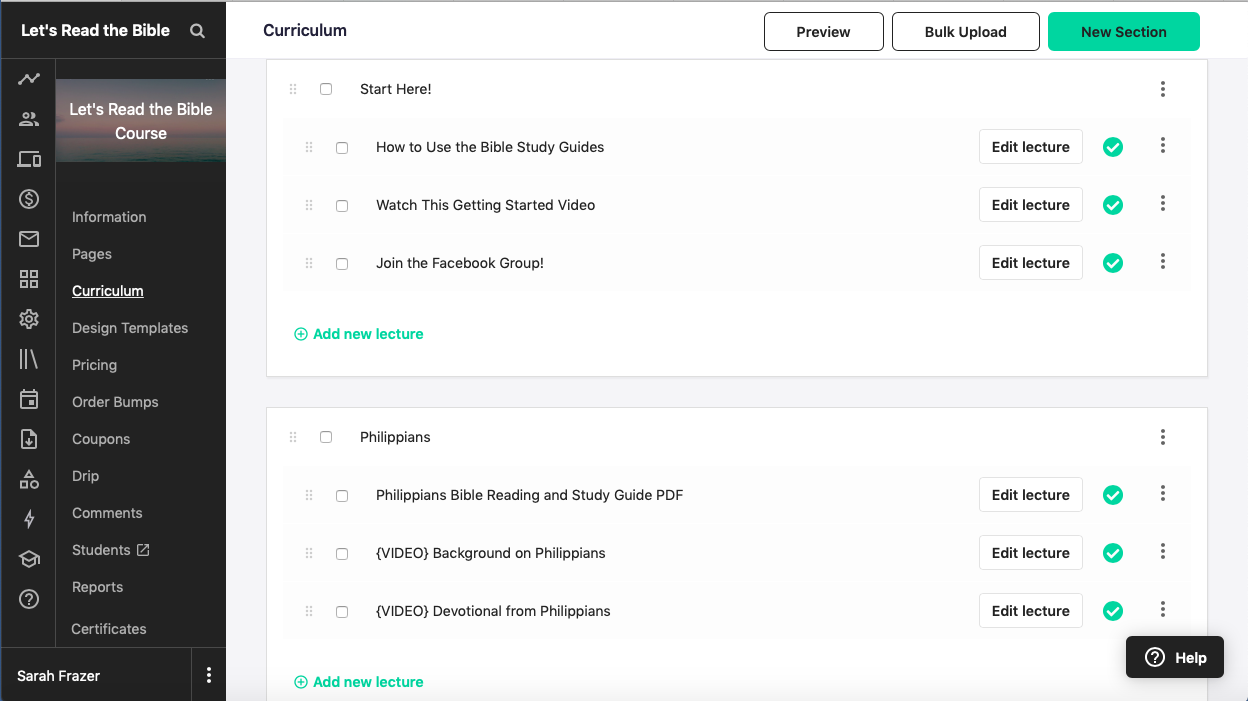Open the Sales dollar icon in the left rail
Viewport: 1248px width, 701px height.
[29, 199]
